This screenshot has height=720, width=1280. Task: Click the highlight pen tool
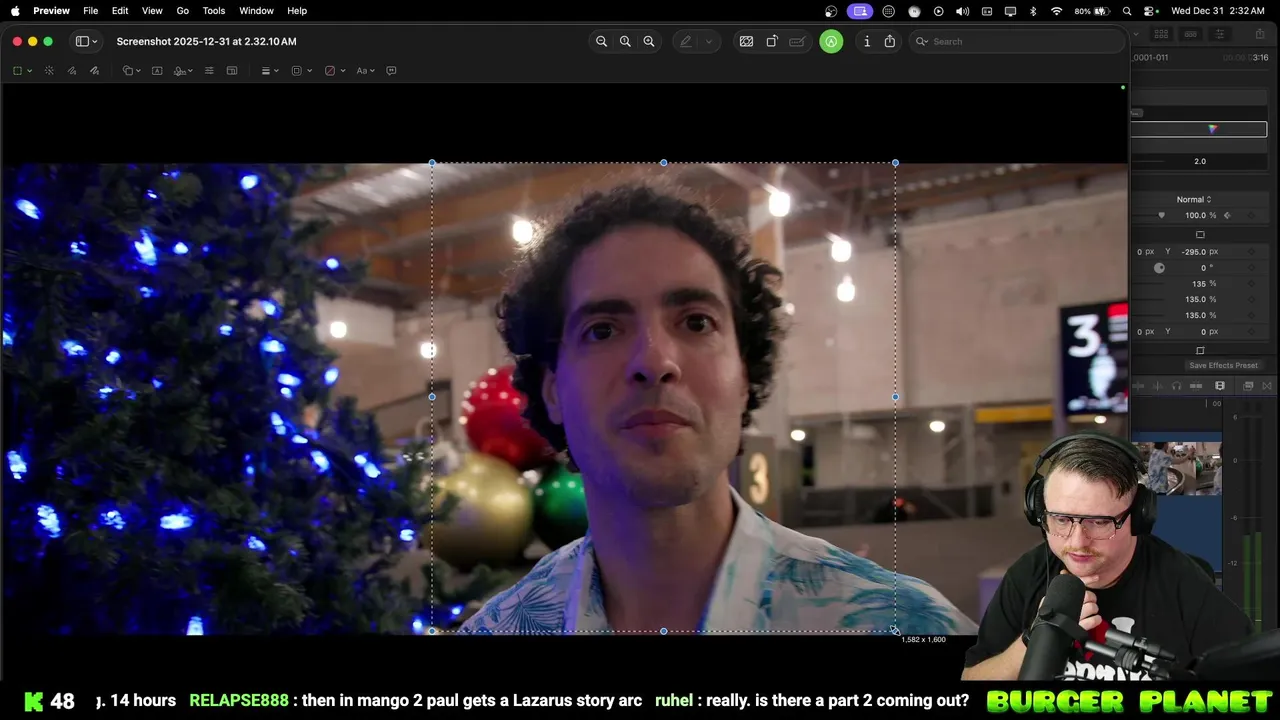click(686, 41)
